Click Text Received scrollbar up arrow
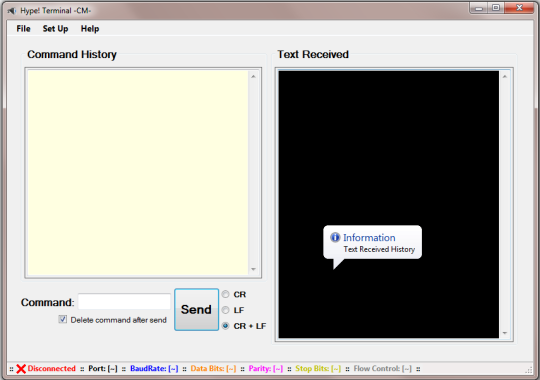Image resolution: width=540 pixels, height=380 pixels. [x=505, y=76]
